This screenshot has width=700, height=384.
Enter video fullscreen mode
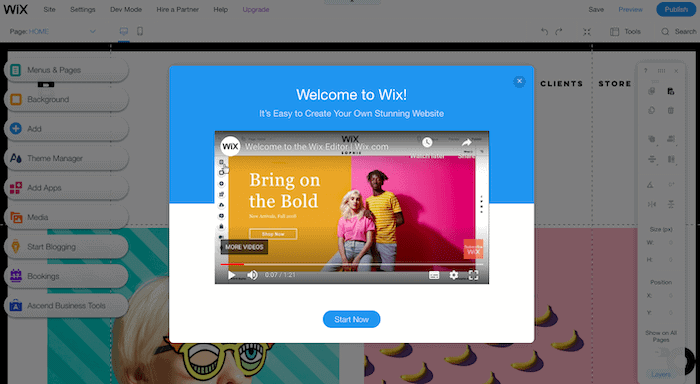[473, 275]
